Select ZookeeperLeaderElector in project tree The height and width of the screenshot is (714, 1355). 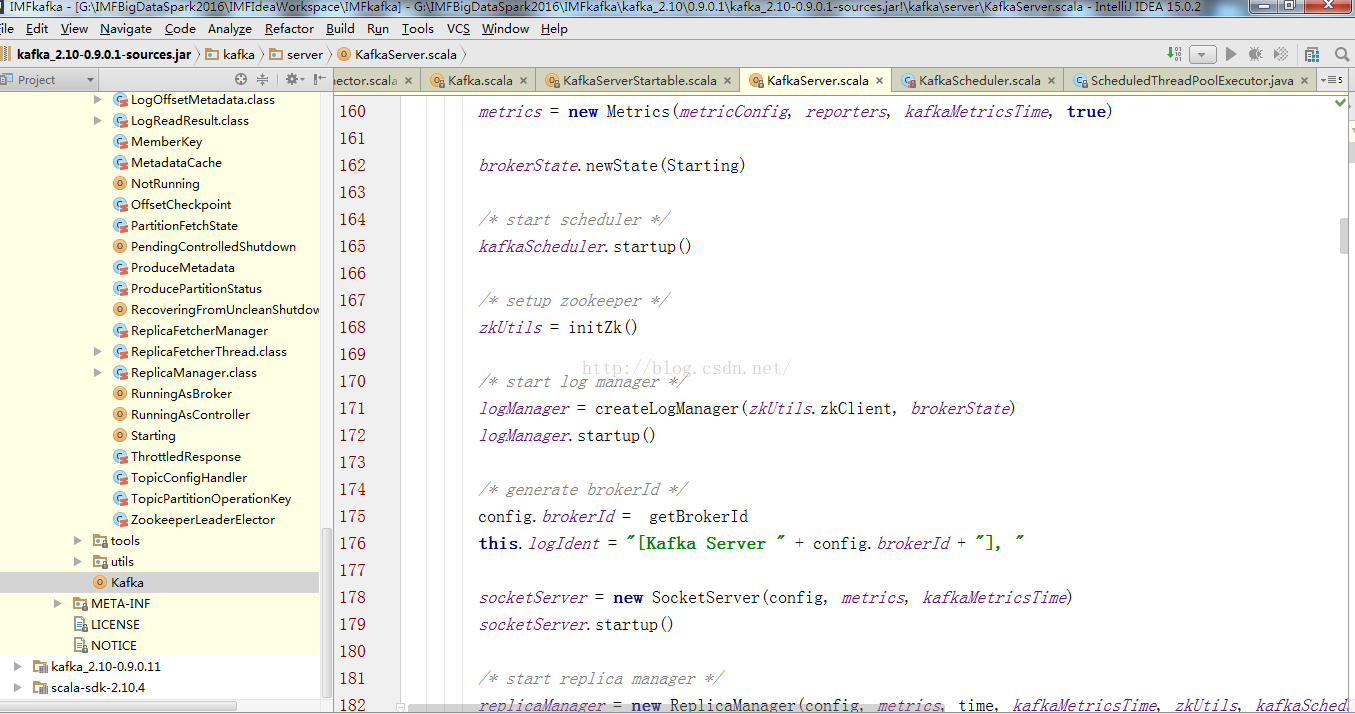203,520
